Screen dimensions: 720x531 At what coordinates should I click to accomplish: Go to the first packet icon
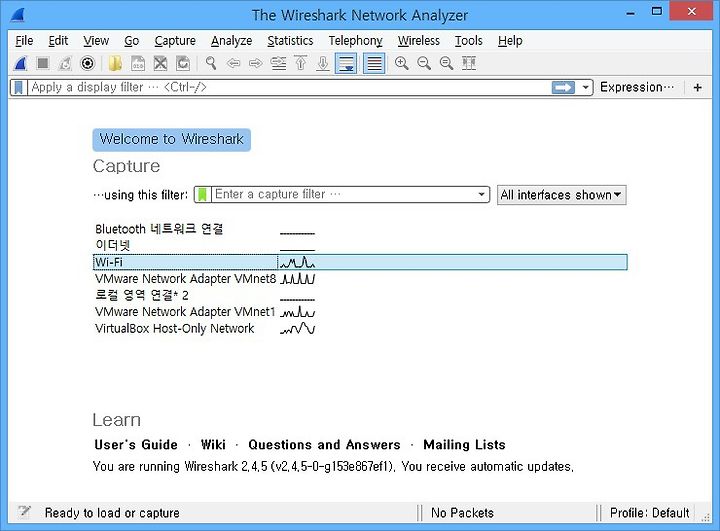[x=301, y=63]
